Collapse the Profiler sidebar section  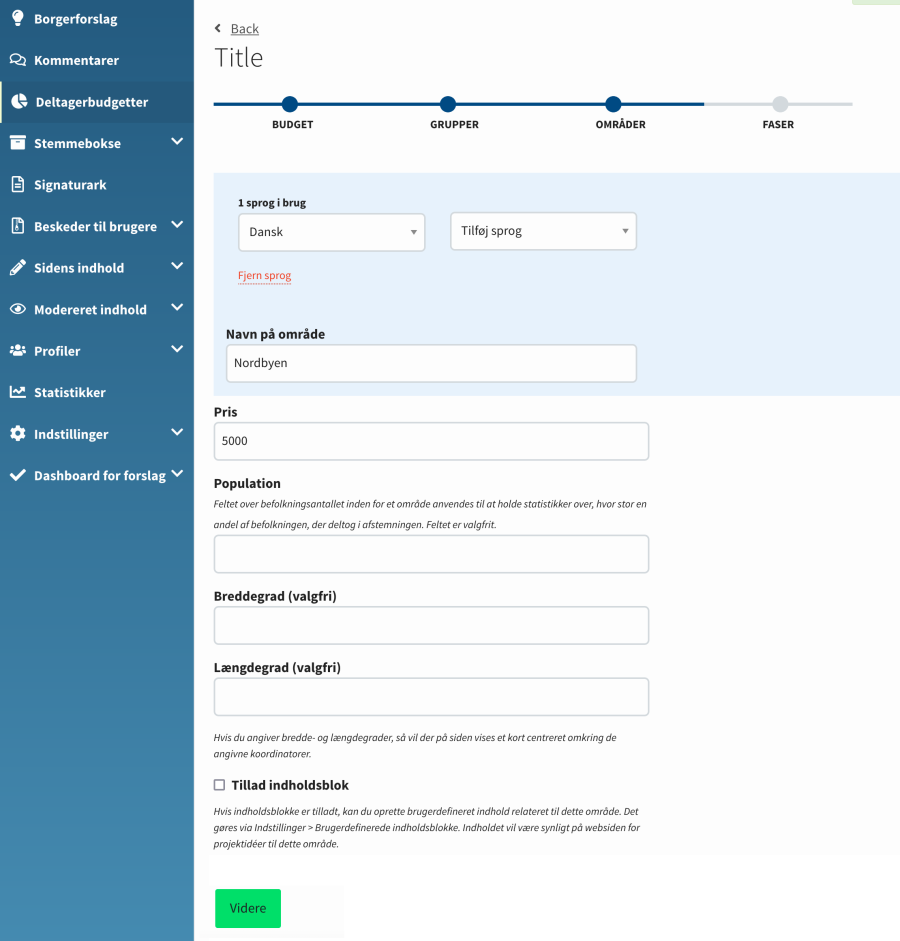[178, 350]
